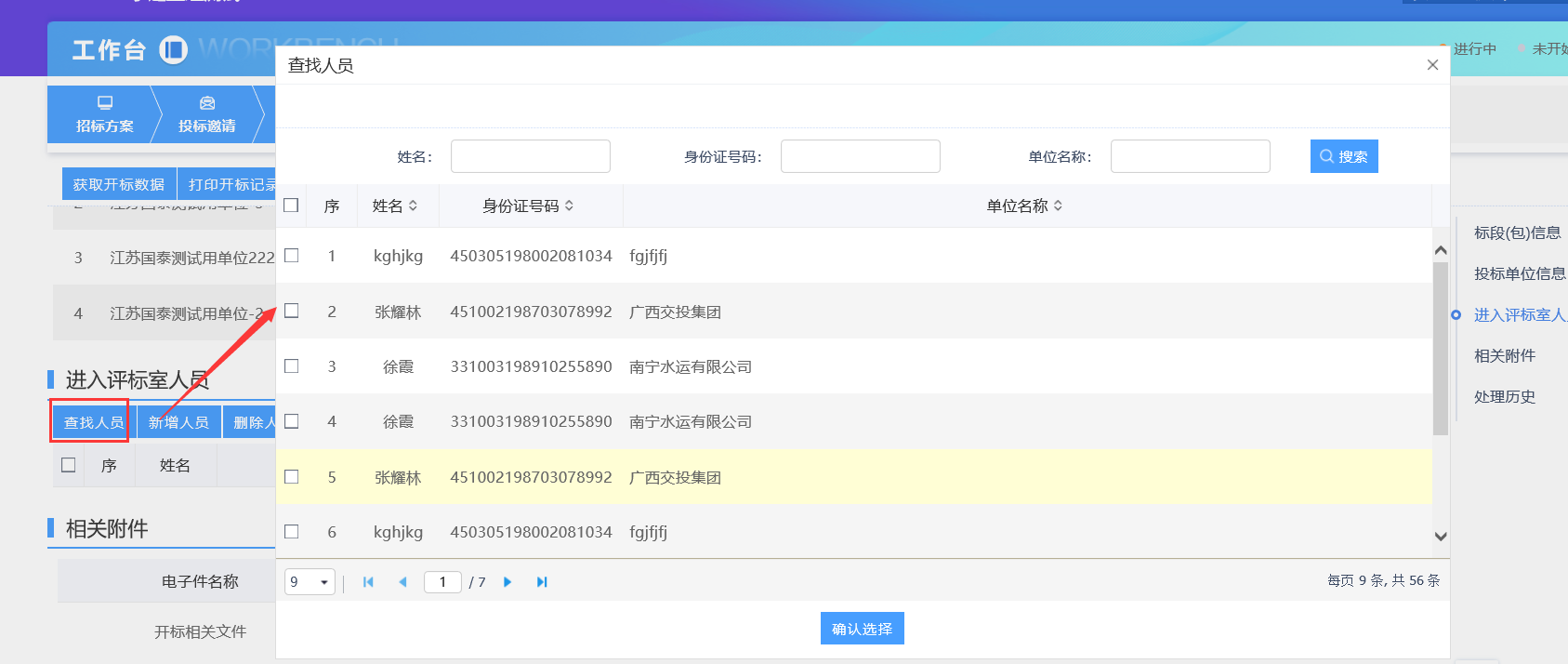Open the 相关附件 side navigation item
The image size is (1568, 664).
click(1504, 356)
